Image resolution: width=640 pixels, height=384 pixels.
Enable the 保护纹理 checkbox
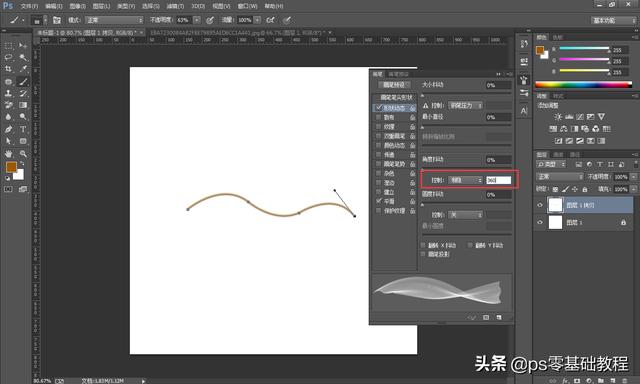coord(379,211)
